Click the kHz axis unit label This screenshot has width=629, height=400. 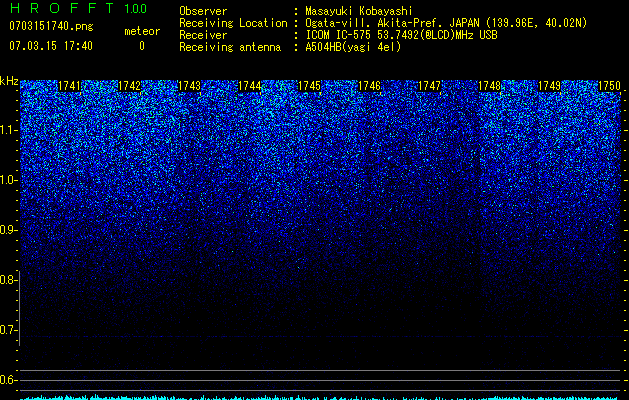pos(9,81)
